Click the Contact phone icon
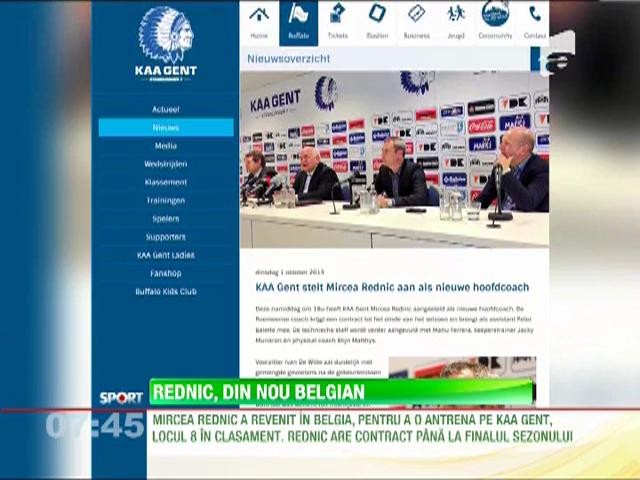 pos(535,14)
